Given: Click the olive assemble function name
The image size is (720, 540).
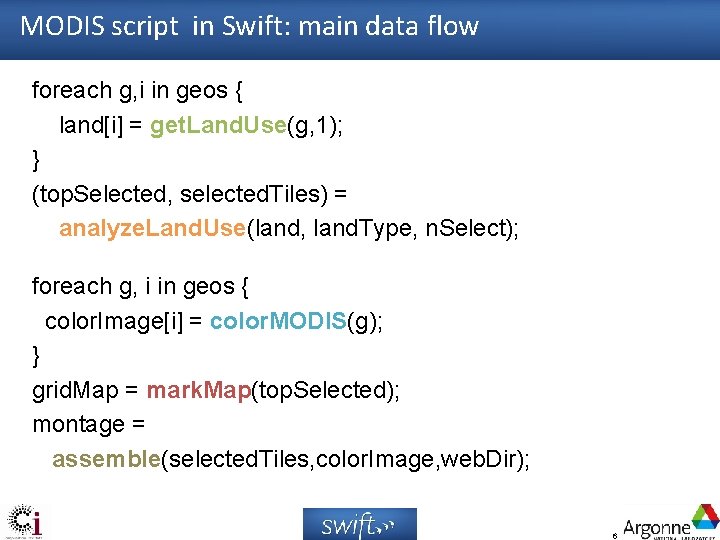Looking at the screenshot, I should pyautogui.click(x=107, y=459).
